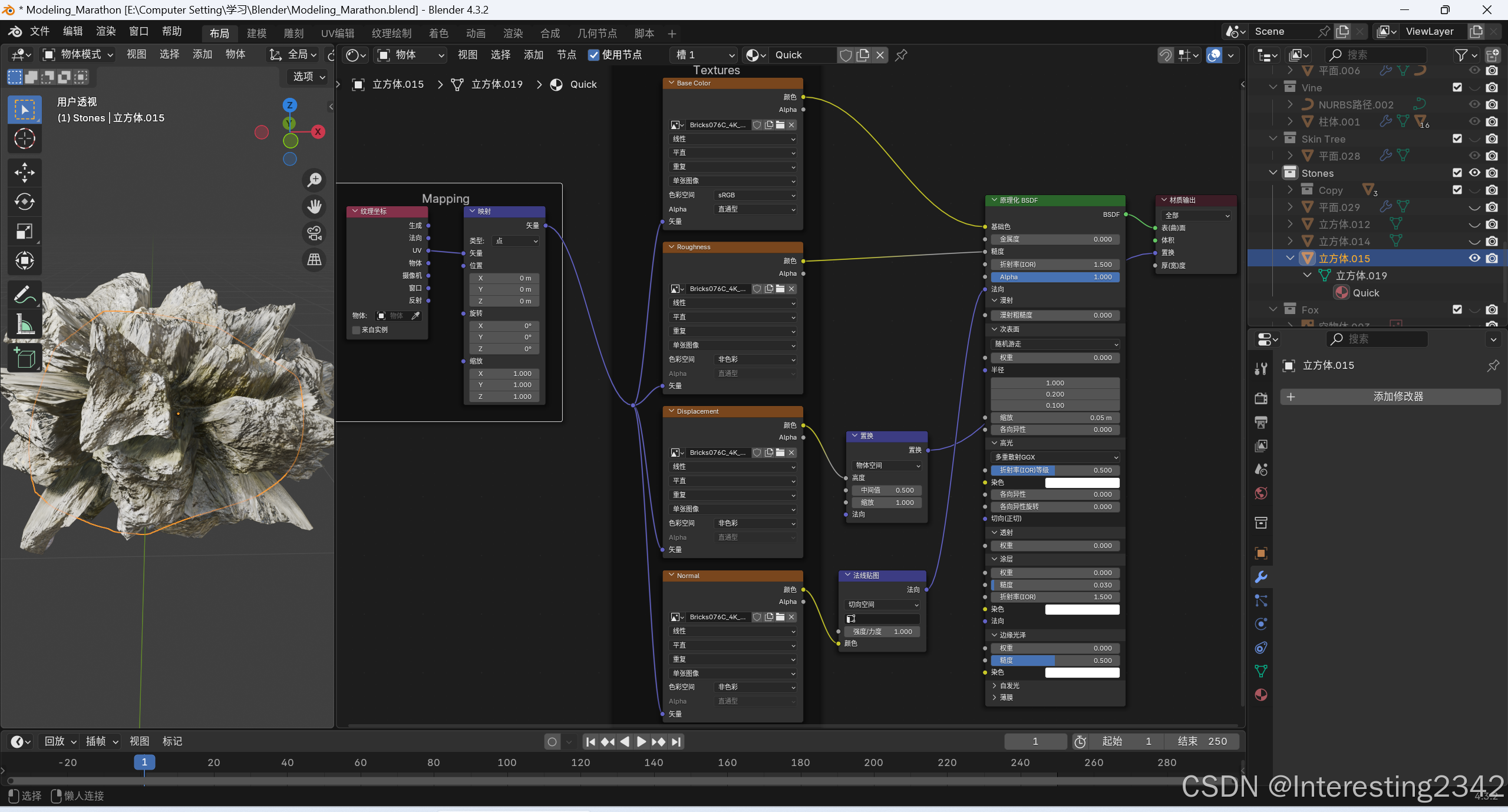
Task: Click the 染色 white color swatch under 高光
Action: [x=1082, y=483]
